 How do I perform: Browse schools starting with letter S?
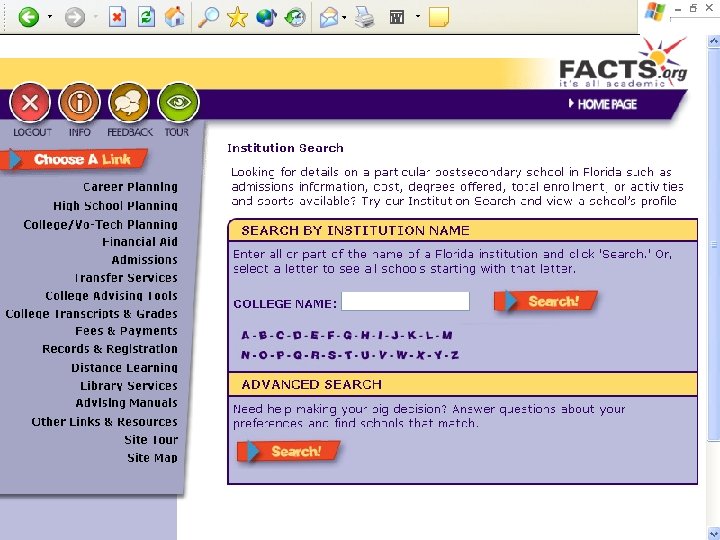pyautogui.click(x=332, y=355)
